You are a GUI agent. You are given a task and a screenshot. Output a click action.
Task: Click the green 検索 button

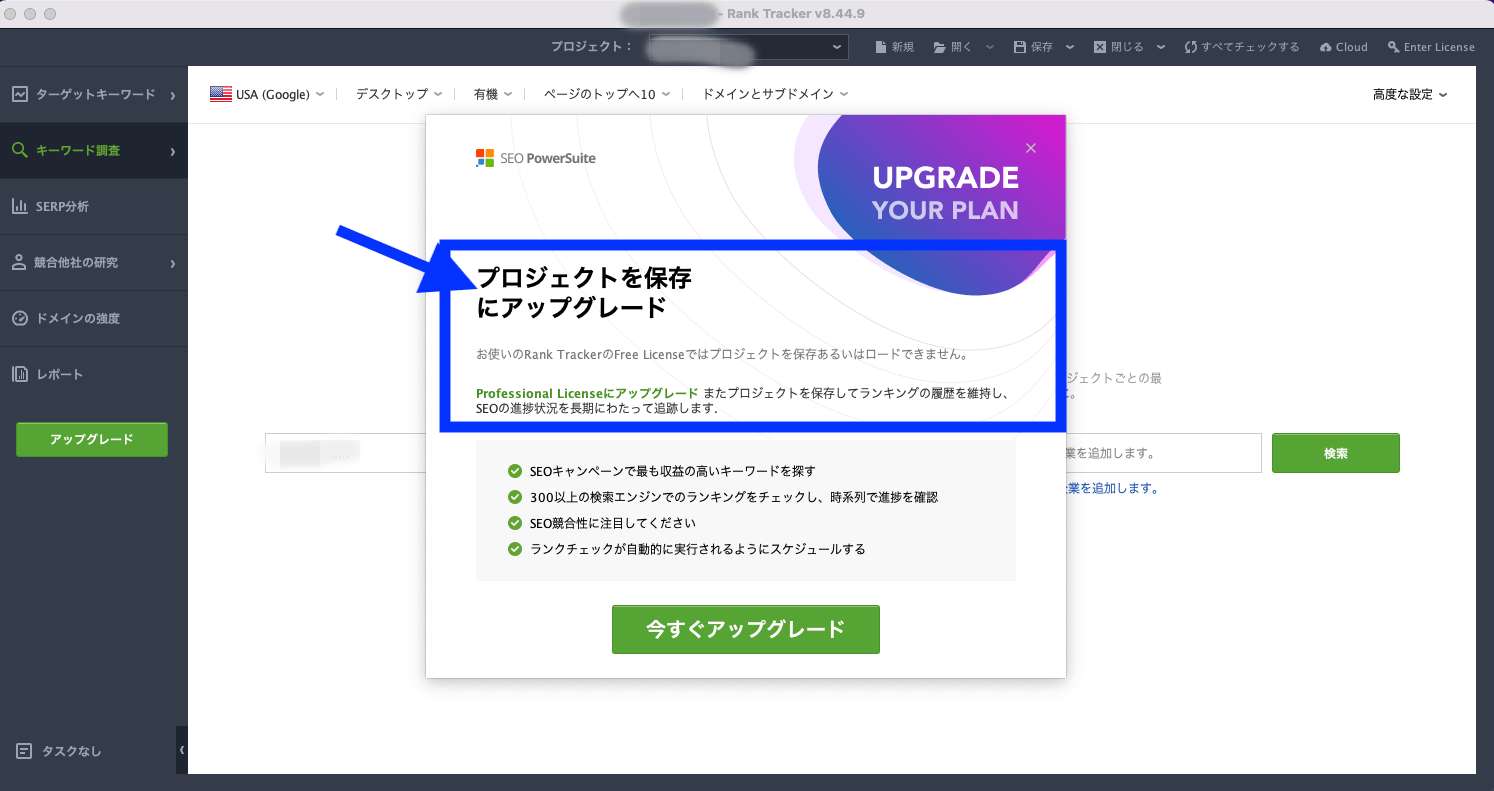tap(1336, 453)
